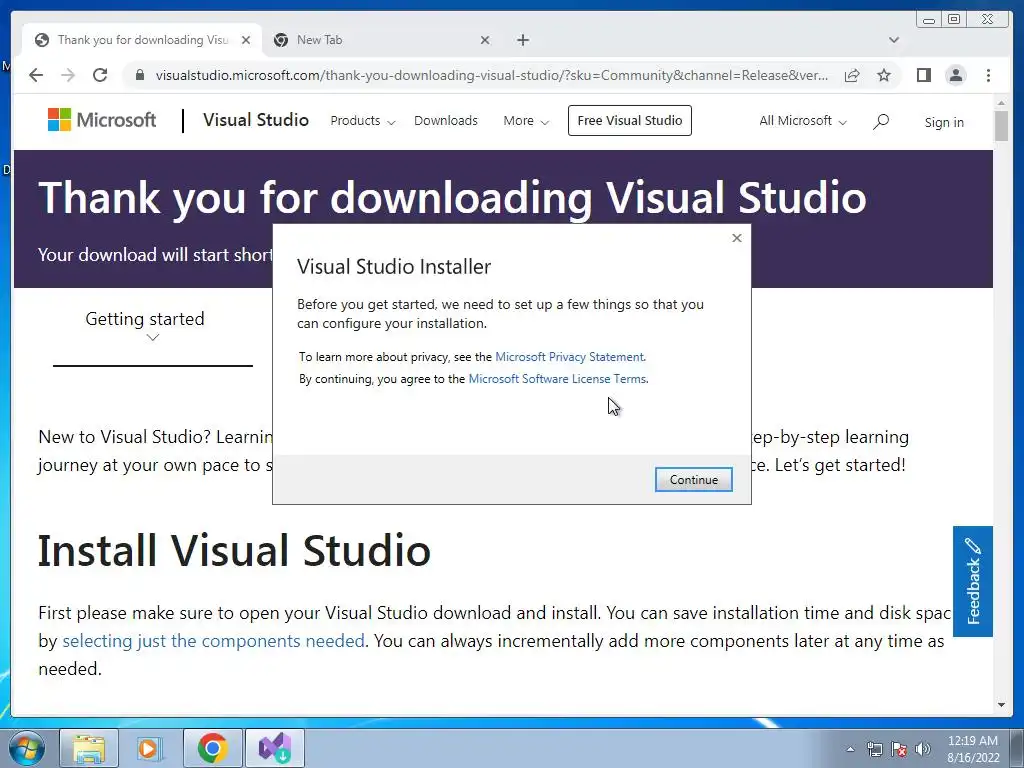Open the Microsoft Privacy Statement link
1024x768 pixels.
(569, 357)
